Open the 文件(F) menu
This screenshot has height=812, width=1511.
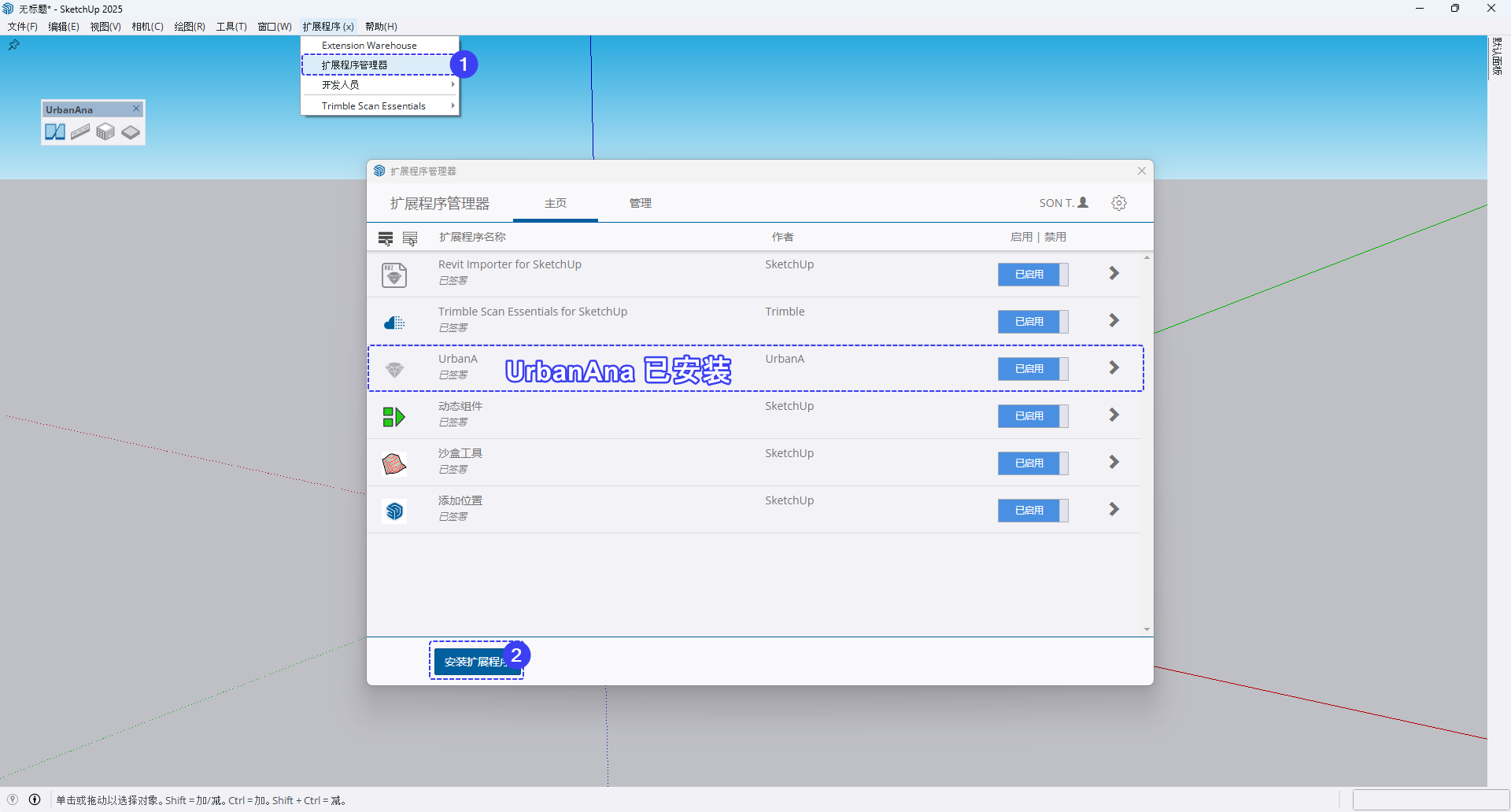pos(23,27)
